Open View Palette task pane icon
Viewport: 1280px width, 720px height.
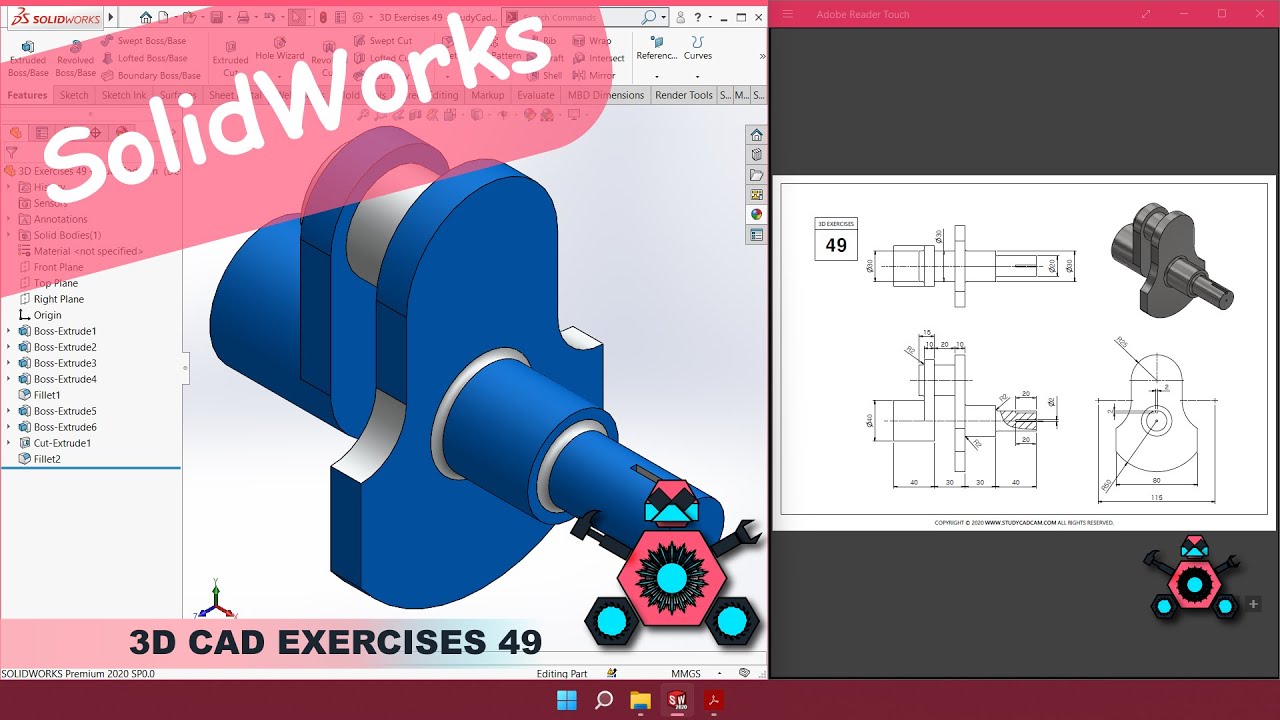756,195
